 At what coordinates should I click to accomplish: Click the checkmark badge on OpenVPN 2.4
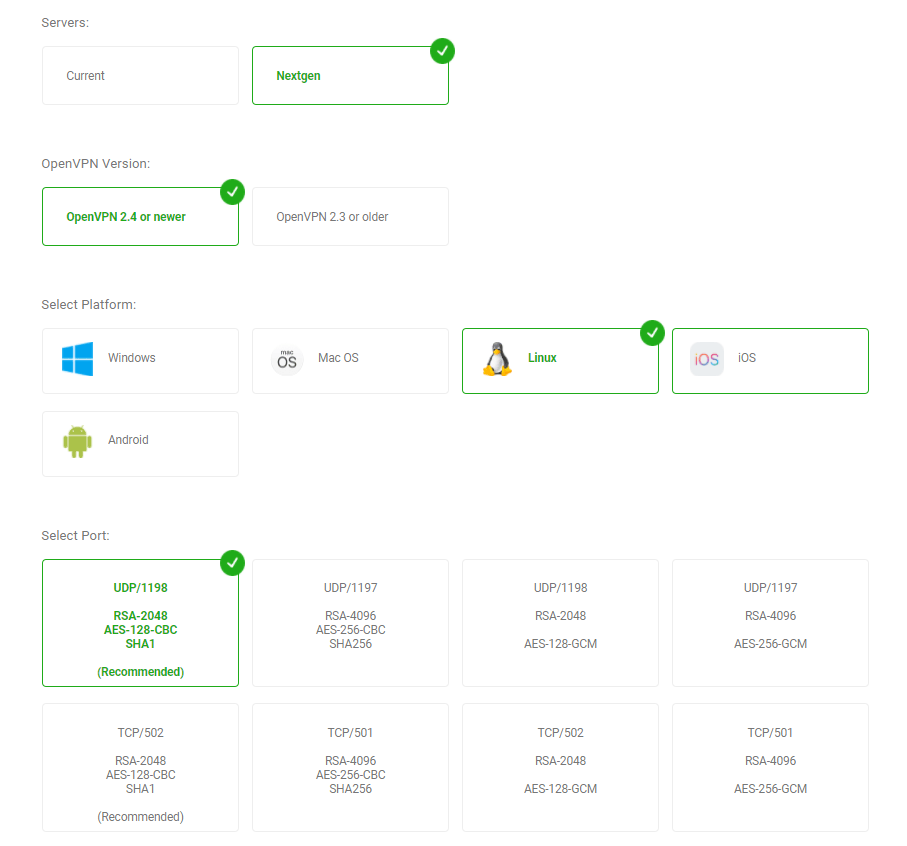pos(233,192)
